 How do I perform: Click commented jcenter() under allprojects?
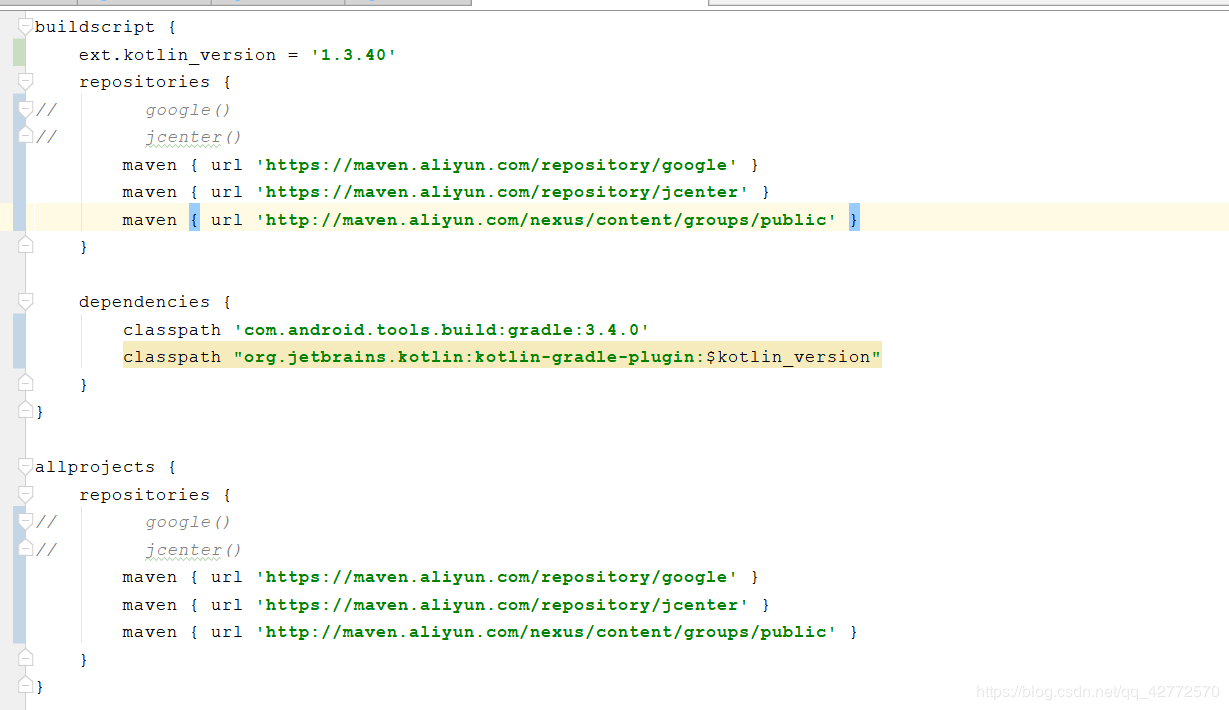point(194,550)
